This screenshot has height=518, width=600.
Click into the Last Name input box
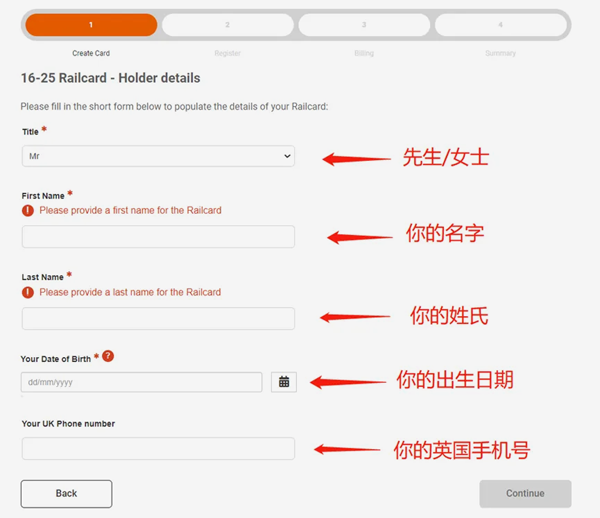point(158,318)
